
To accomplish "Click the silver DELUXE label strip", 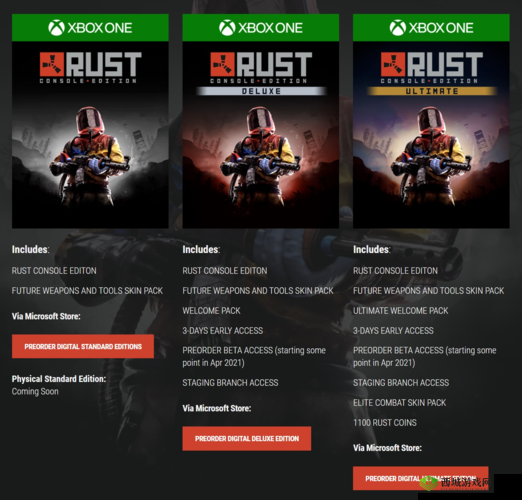I will 261,91.
